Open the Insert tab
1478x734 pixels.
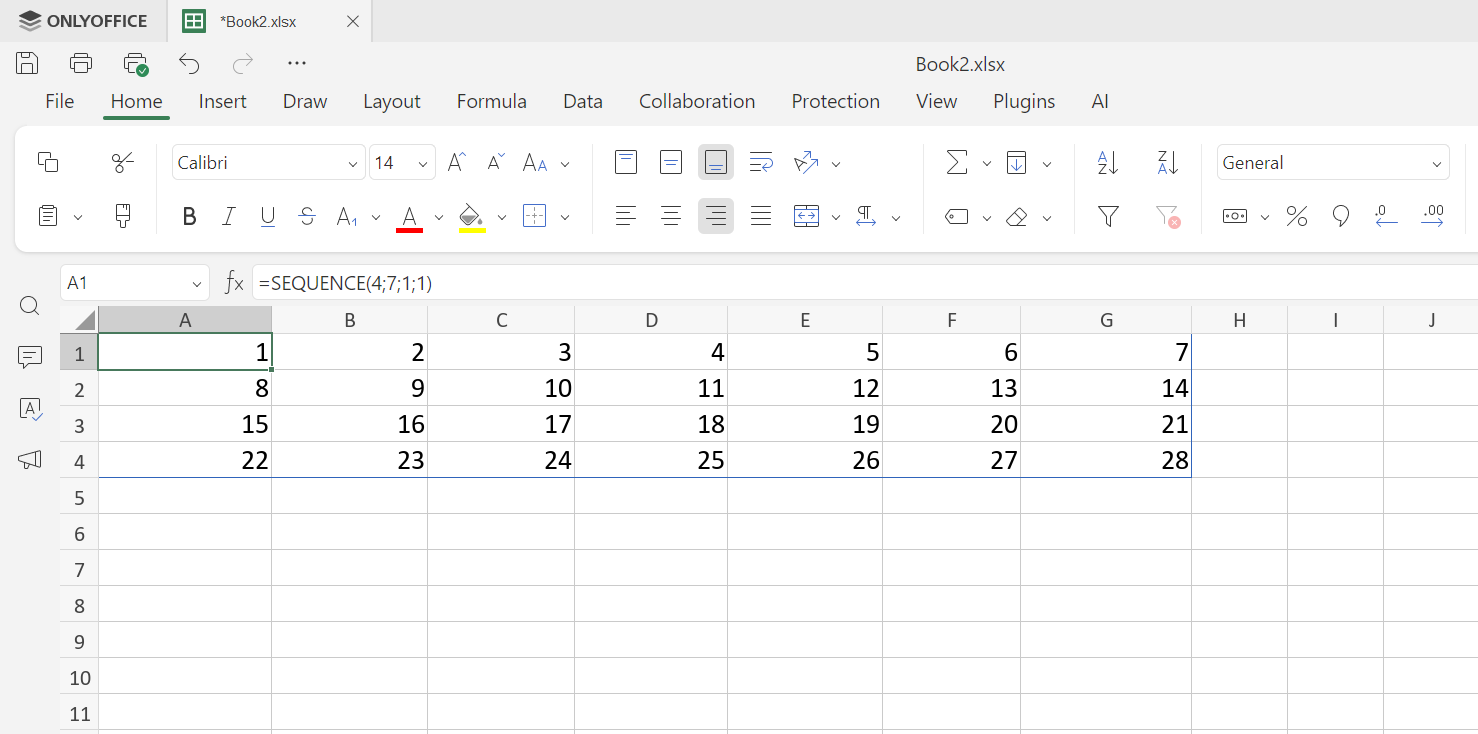click(222, 101)
